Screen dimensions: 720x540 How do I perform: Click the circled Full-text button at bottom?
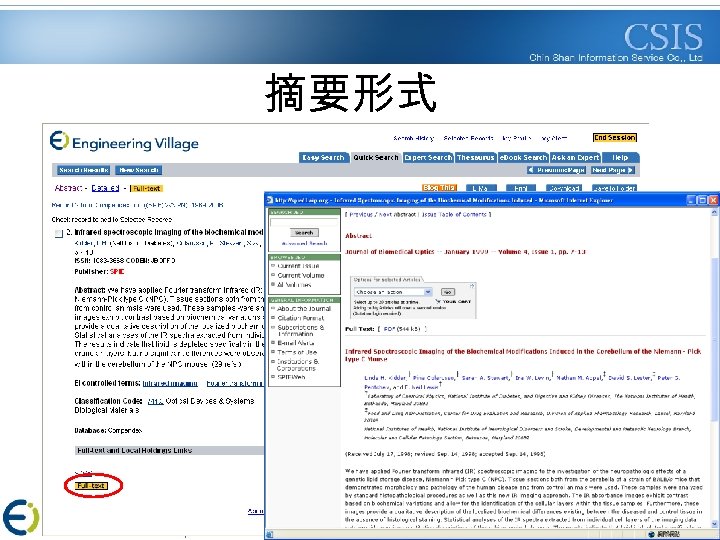[91, 486]
